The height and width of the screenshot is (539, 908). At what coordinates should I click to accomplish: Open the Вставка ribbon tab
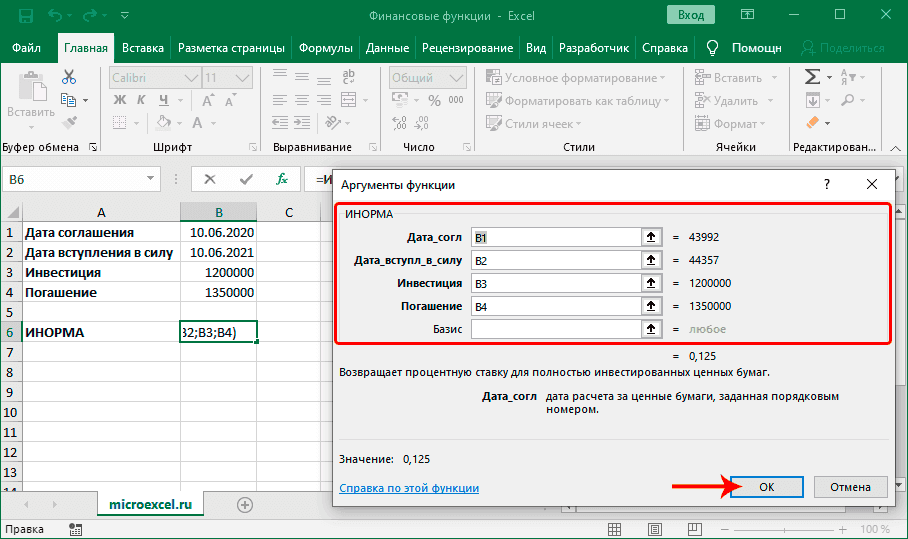point(143,48)
